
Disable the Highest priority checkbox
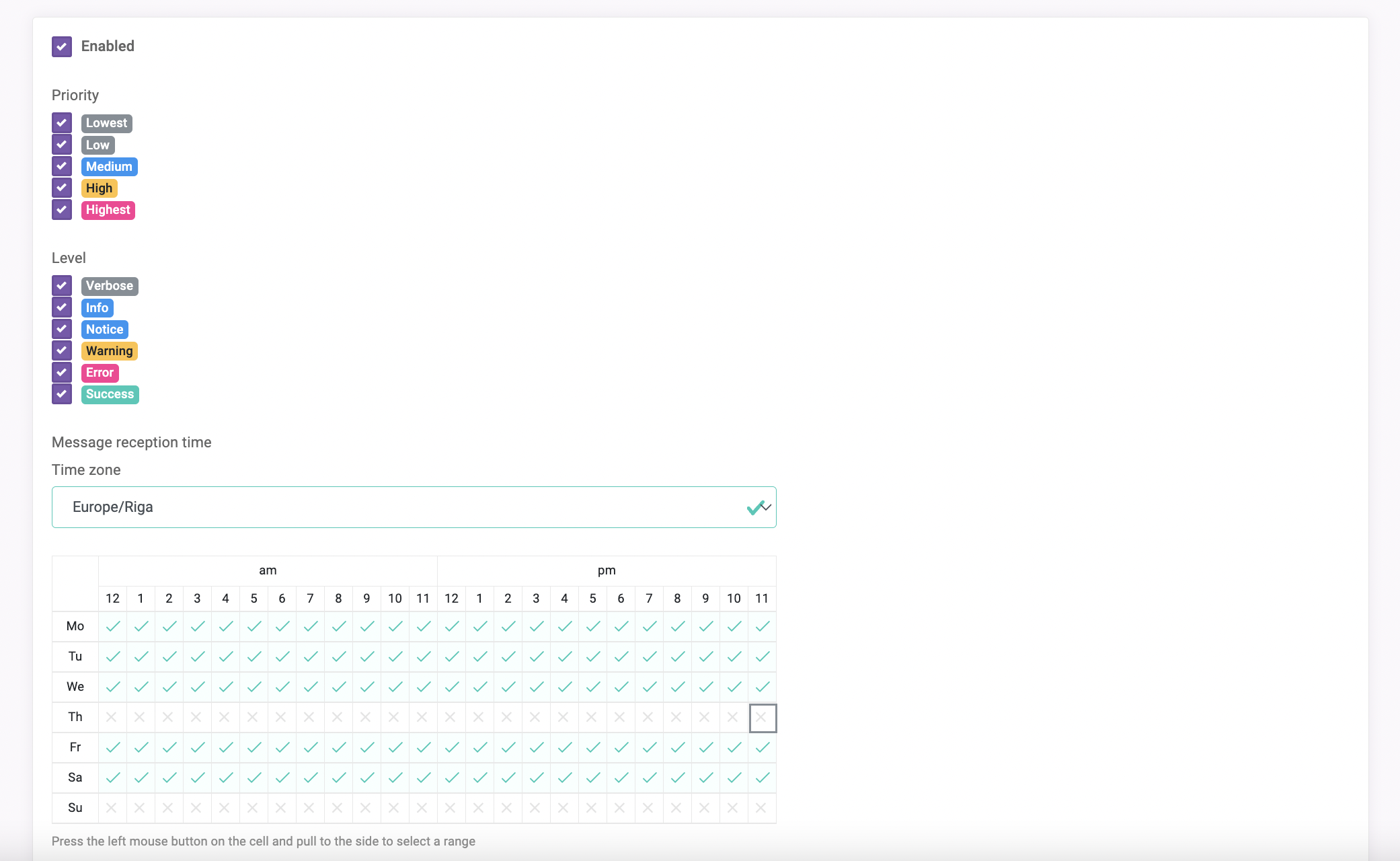coord(61,210)
